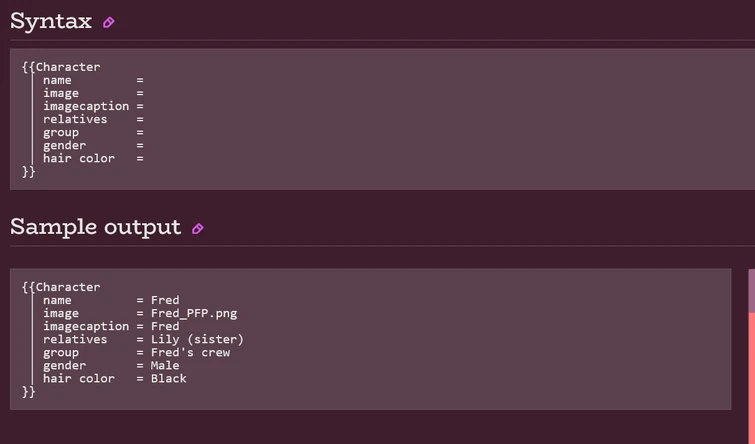
Task: Click the Sample output section heading
Action: pyautogui.click(x=95, y=227)
